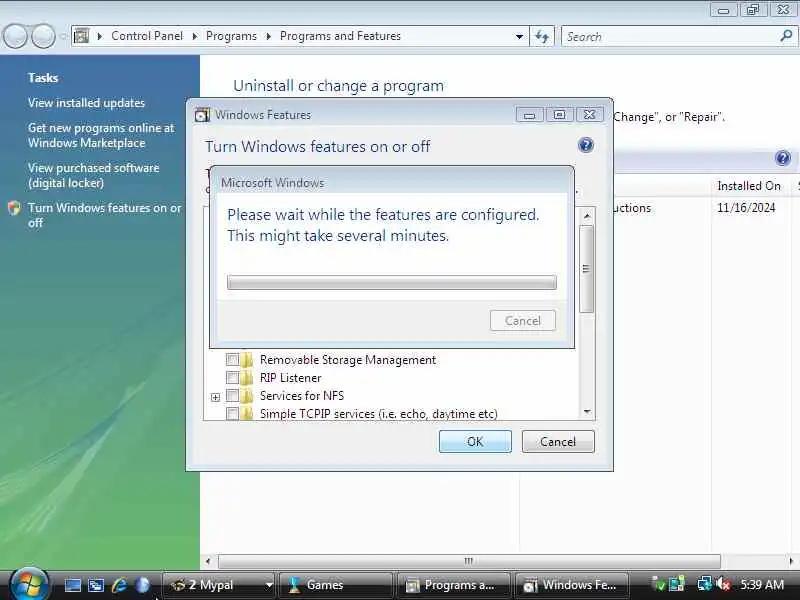The image size is (800, 600).
Task: Click Turn Windows features on or off link
Action: pyautogui.click(x=105, y=215)
